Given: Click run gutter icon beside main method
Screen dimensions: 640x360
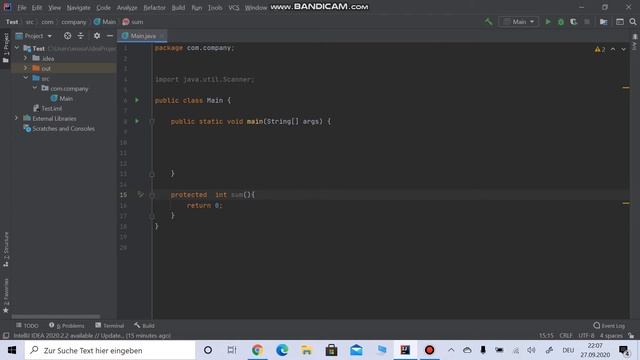Looking at the screenshot, I should 137,121.
